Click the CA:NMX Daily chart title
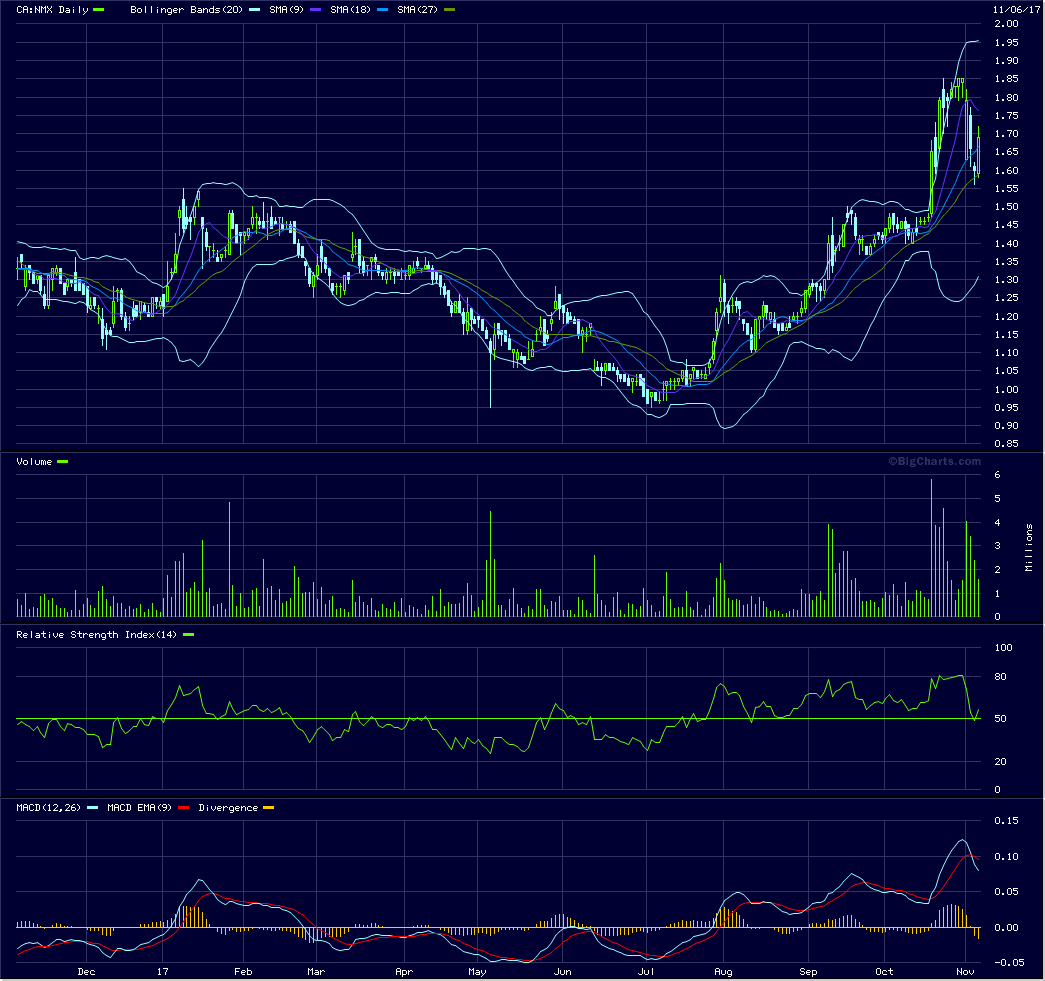Viewport: 1045px width, 981px height. pyautogui.click(x=52, y=9)
